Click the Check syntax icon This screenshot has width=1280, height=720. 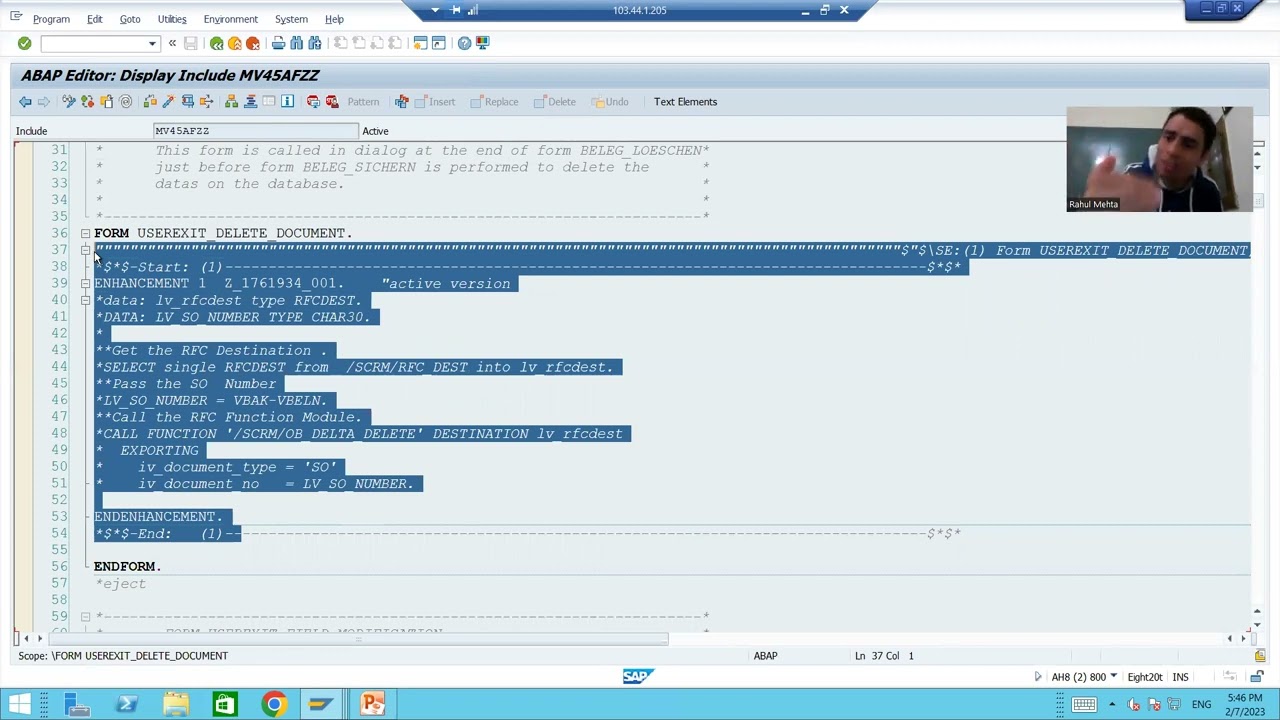pos(150,102)
